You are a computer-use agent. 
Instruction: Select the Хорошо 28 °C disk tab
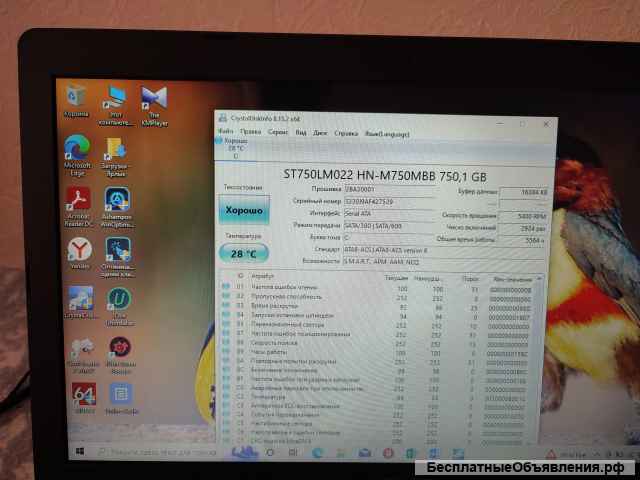(x=235, y=148)
